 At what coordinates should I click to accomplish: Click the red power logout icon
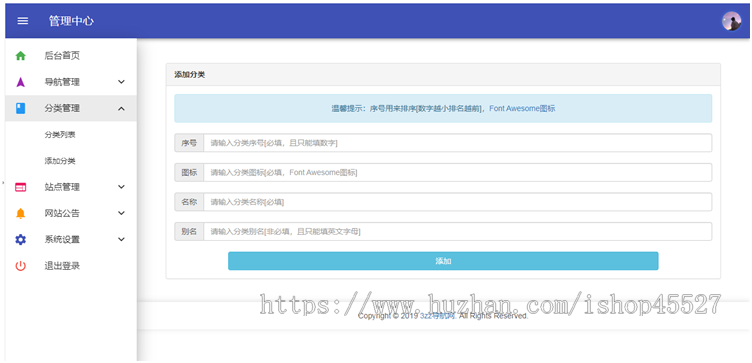click(20, 266)
